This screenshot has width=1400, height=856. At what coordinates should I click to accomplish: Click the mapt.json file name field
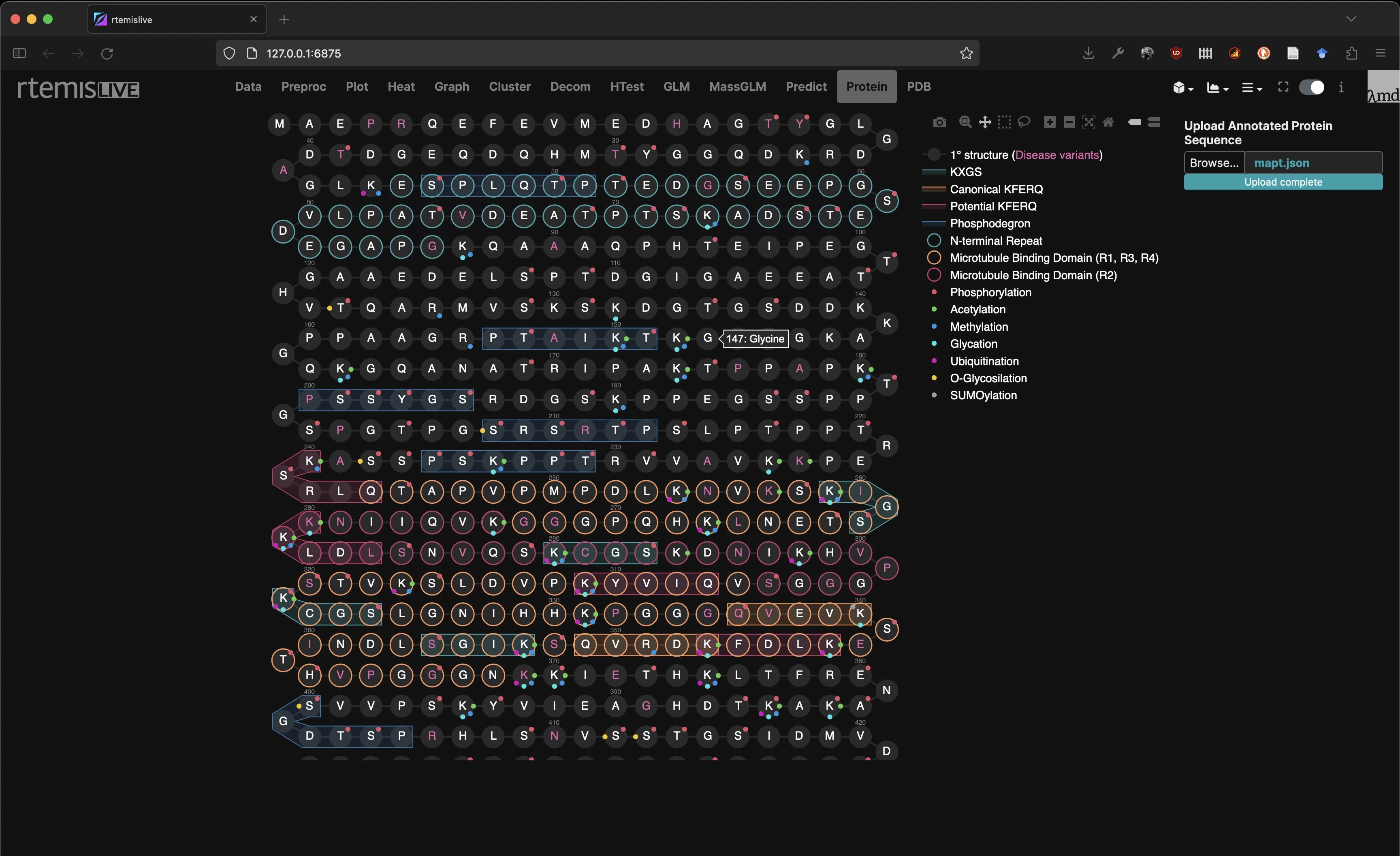(x=1313, y=163)
